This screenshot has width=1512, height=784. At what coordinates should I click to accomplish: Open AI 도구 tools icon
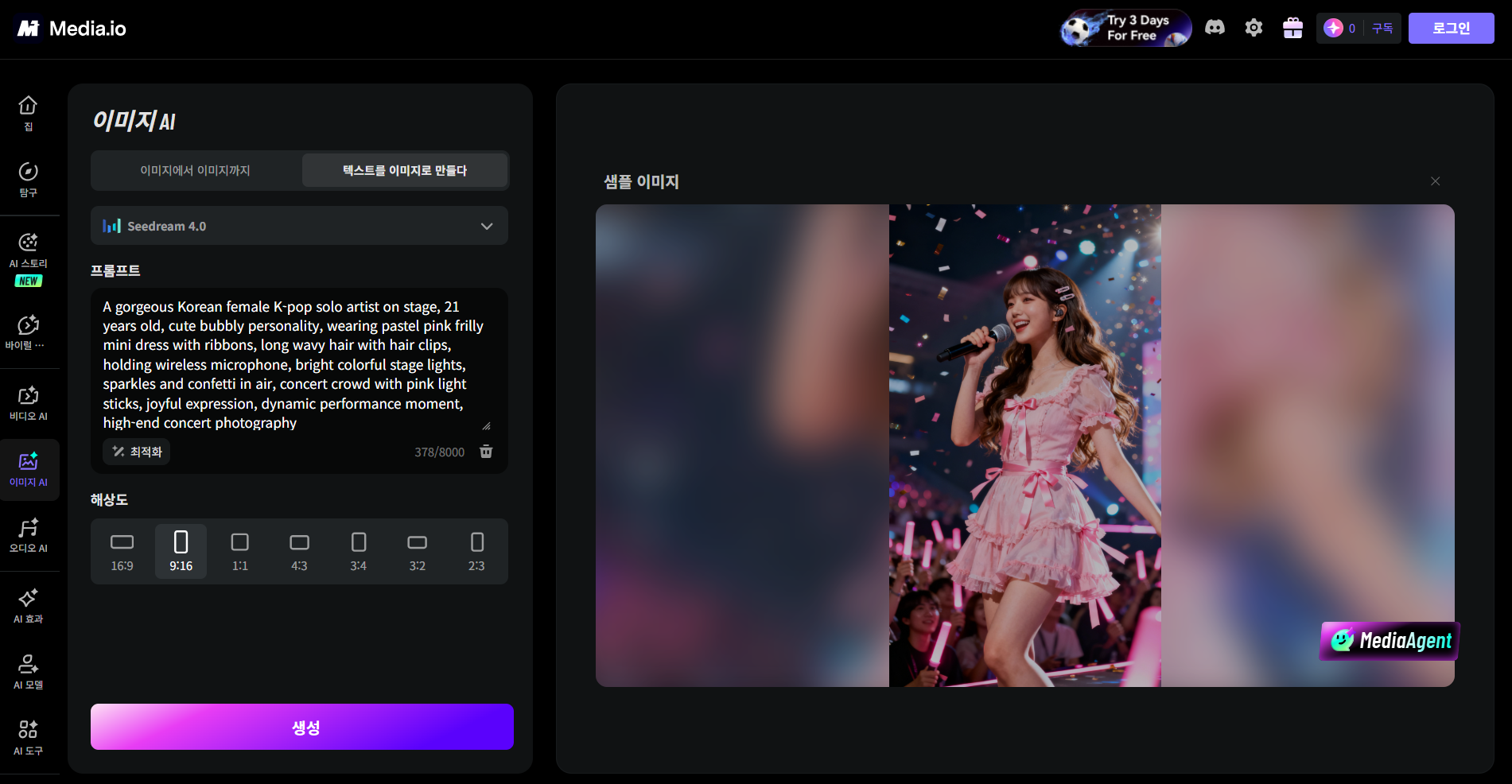29,738
